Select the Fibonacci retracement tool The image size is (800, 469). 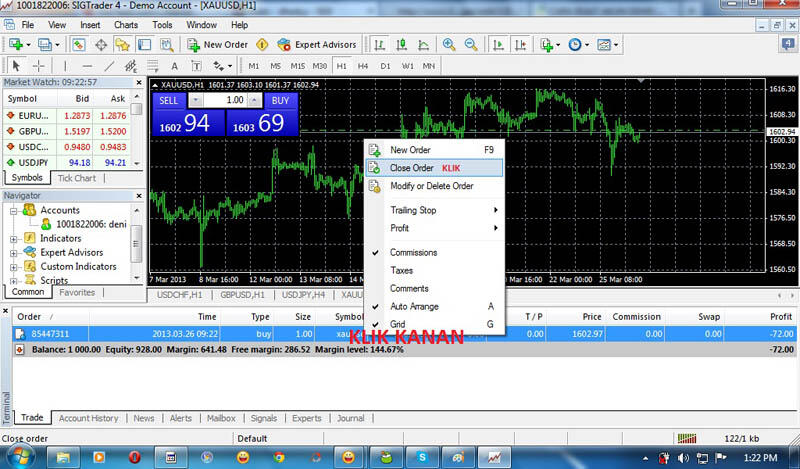153,66
